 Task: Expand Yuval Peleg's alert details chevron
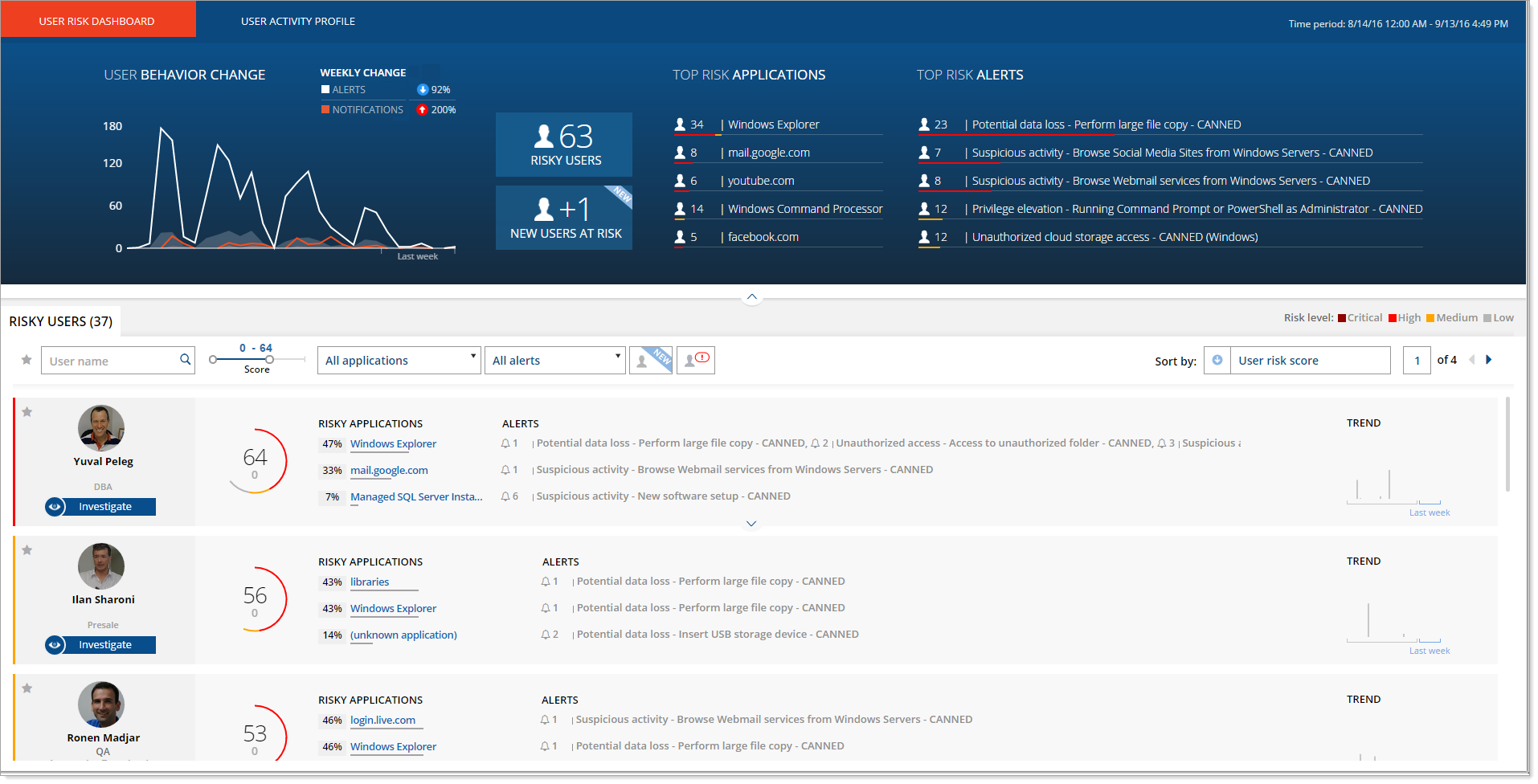751,524
